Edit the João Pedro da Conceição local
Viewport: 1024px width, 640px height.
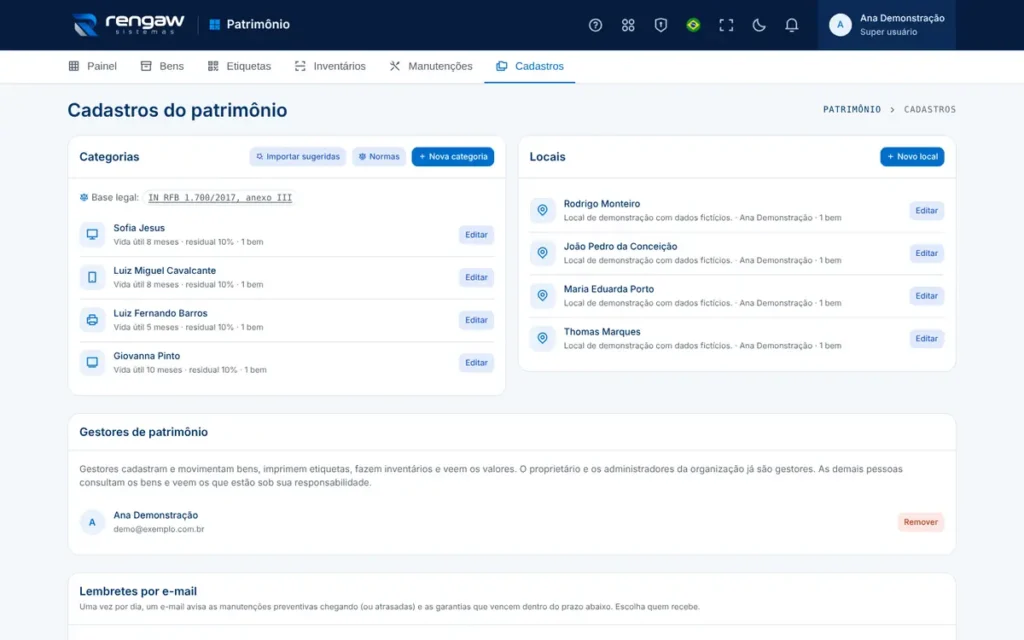[926, 253]
